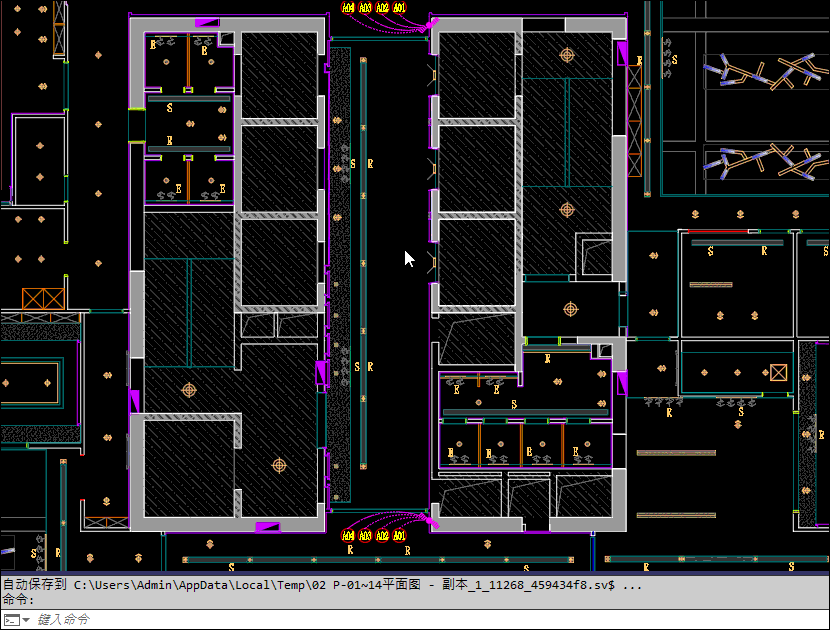Select the A01 tag above the corridor
Image resolution: width=830 pixels, height=630 pixels.
click(x=400, y=8)
